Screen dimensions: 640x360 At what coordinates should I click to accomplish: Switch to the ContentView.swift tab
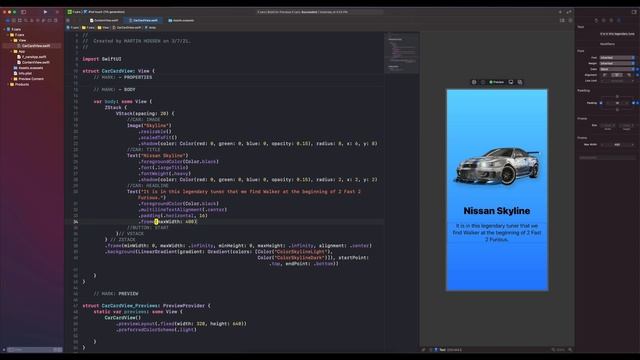pyautogui.click(x=104, y=20)
